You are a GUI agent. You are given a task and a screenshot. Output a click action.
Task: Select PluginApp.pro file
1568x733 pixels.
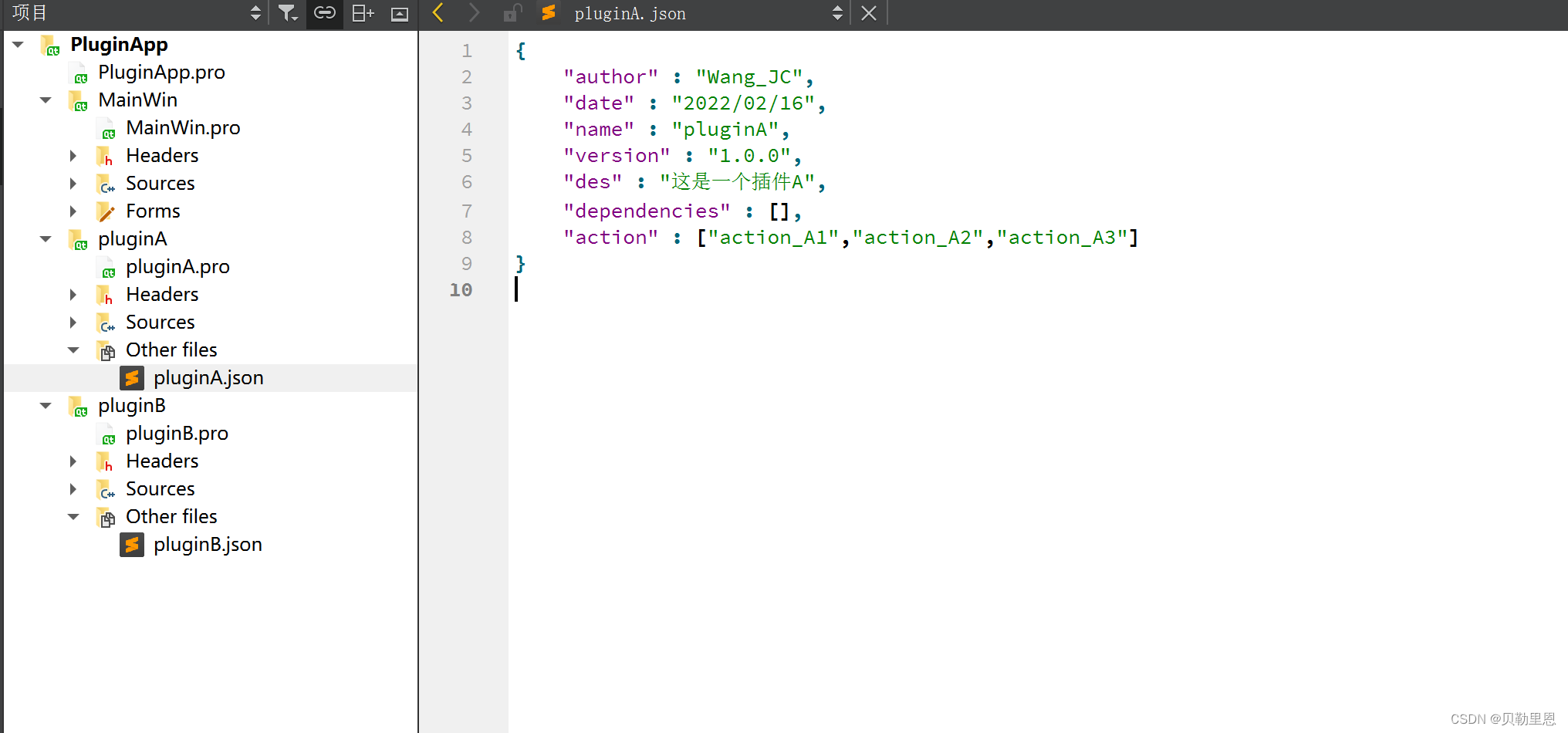click(161, 73)
